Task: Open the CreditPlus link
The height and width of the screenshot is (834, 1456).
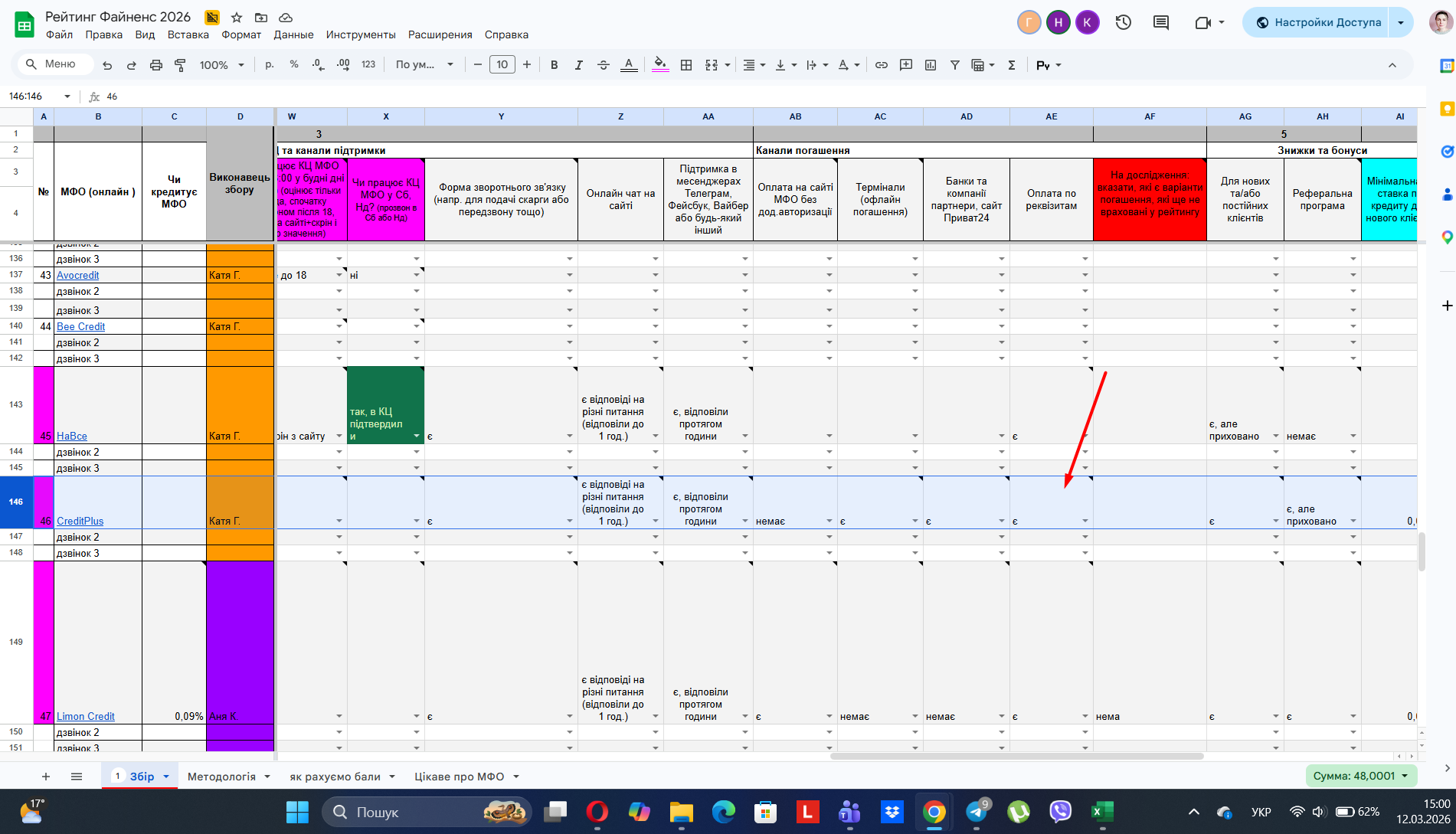Action: coord(80,521)
